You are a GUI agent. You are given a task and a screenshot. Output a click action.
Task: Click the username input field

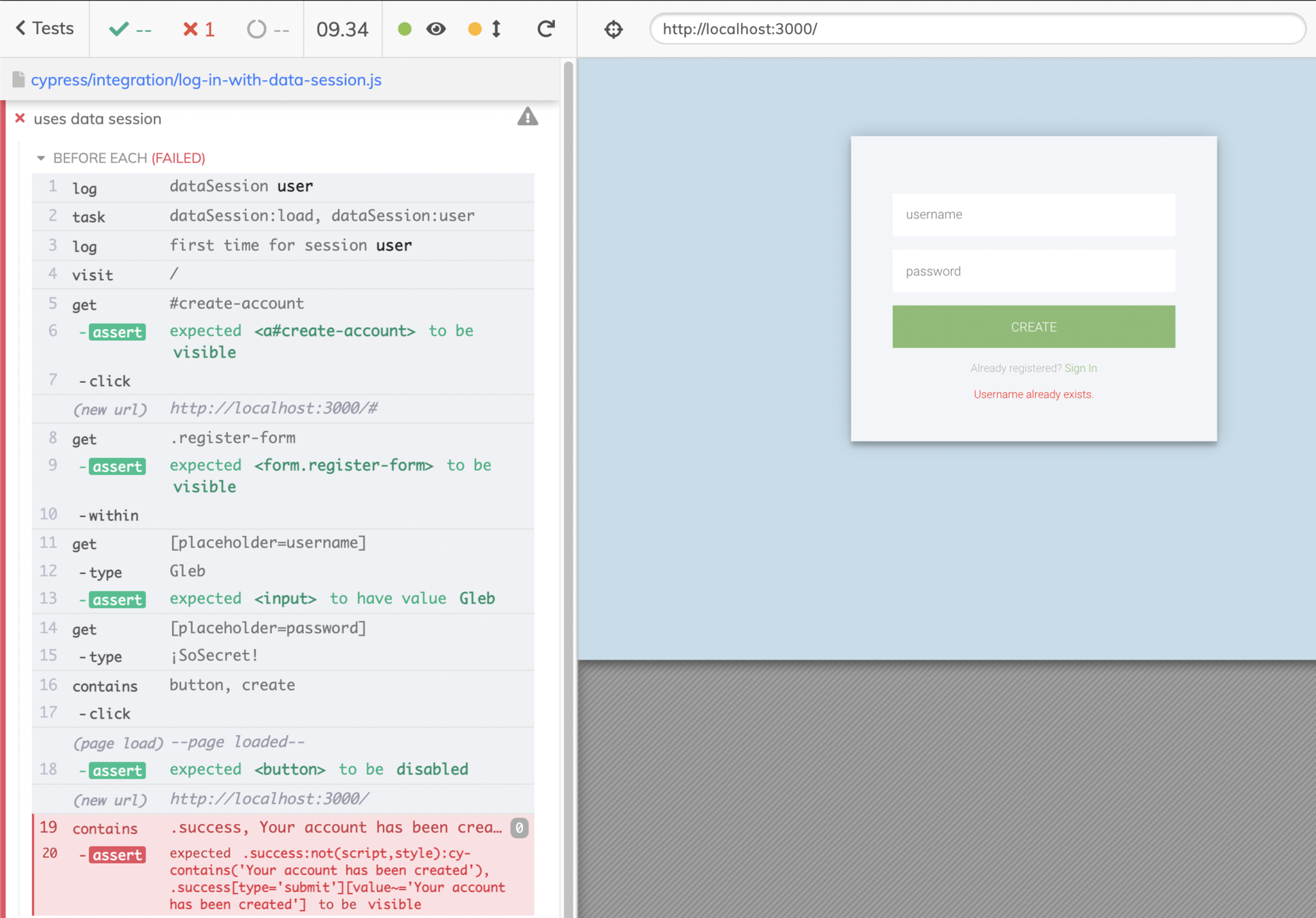(1033, 215)
